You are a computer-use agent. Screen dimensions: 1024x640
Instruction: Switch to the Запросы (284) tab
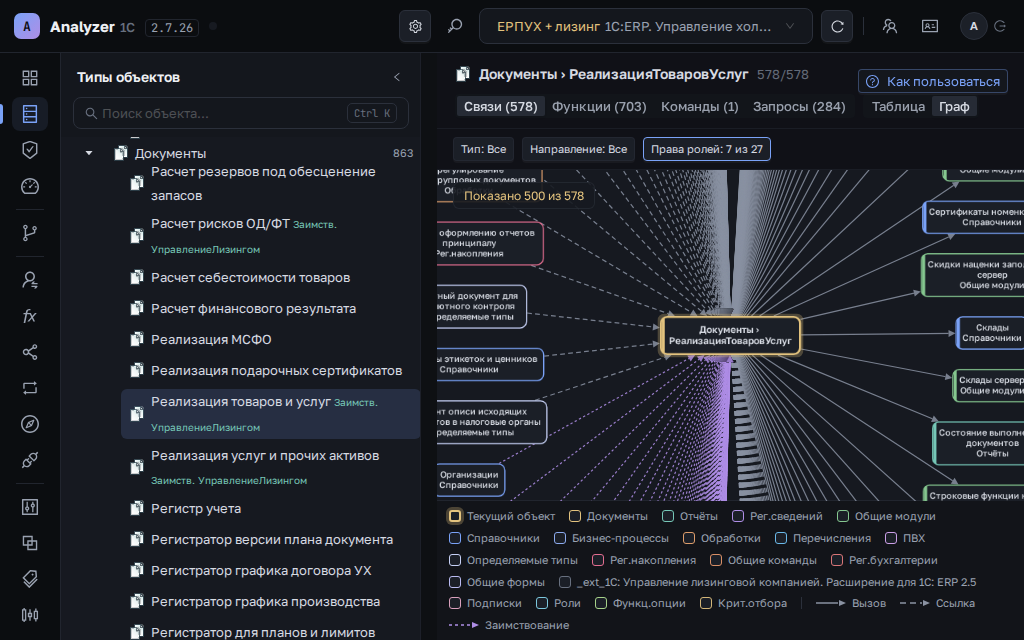(x=799, y=106)
